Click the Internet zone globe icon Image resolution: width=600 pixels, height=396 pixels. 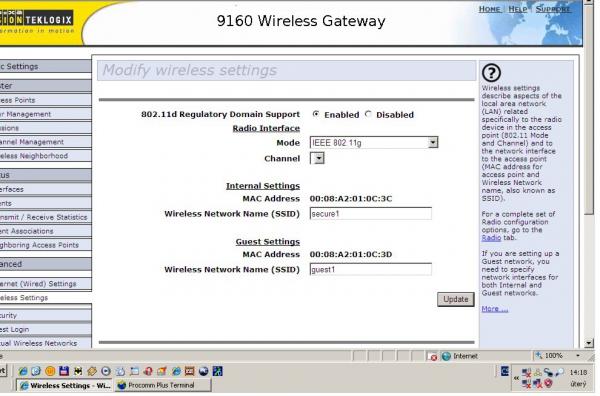[446, 356]
